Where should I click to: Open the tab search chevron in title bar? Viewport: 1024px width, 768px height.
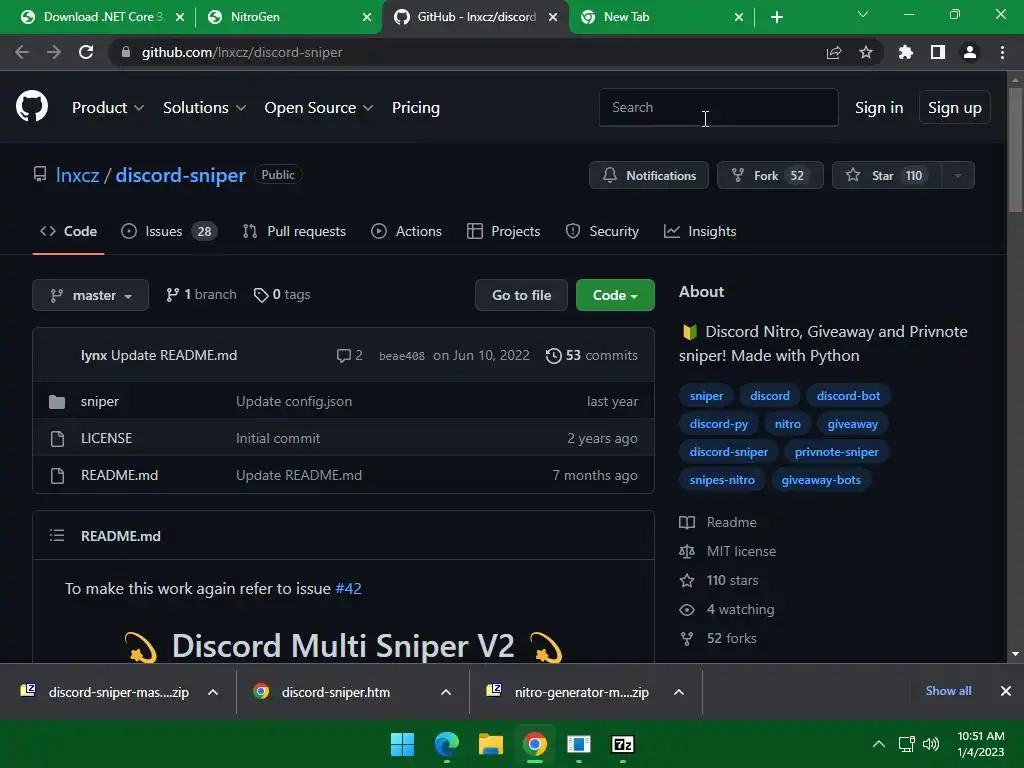863,14
